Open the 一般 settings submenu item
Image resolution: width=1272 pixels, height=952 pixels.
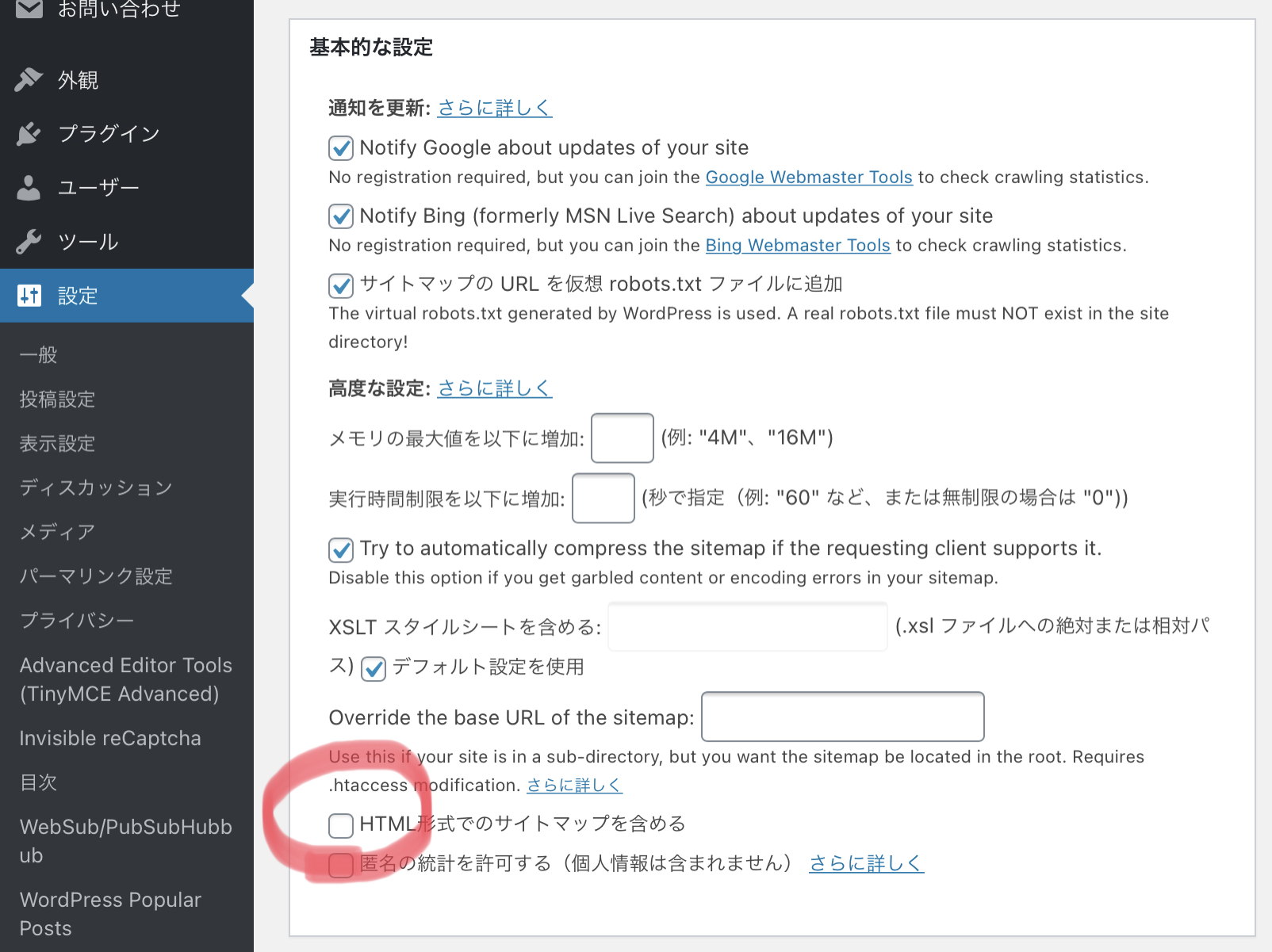pyautogui.click(x=39, y=354)
